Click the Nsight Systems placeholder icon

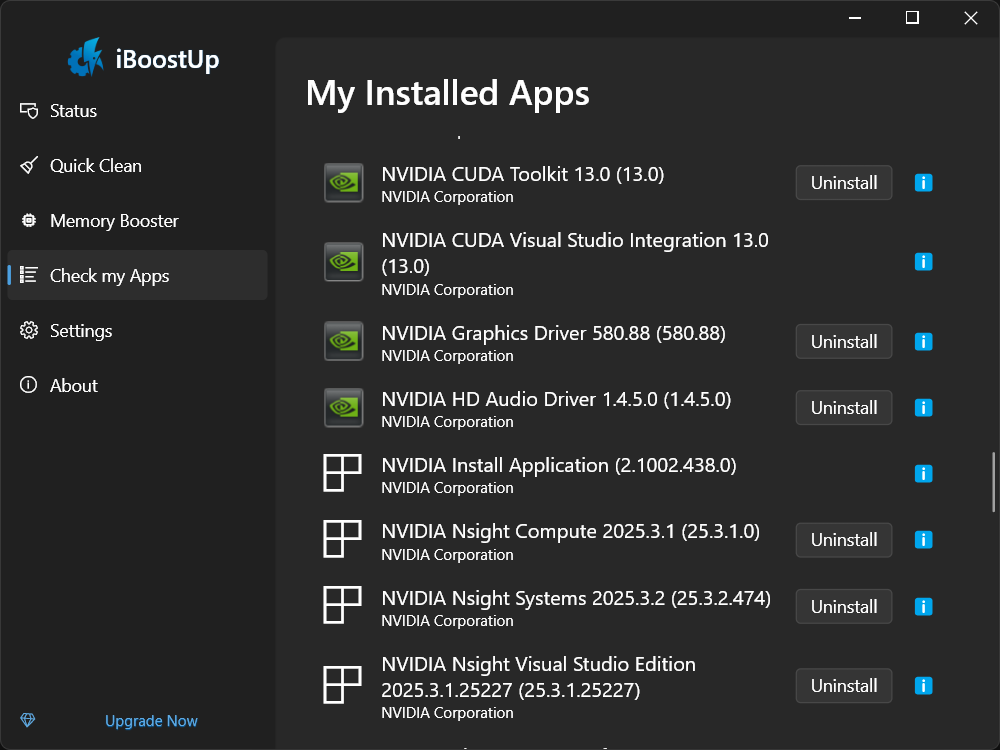pos(342,605)
